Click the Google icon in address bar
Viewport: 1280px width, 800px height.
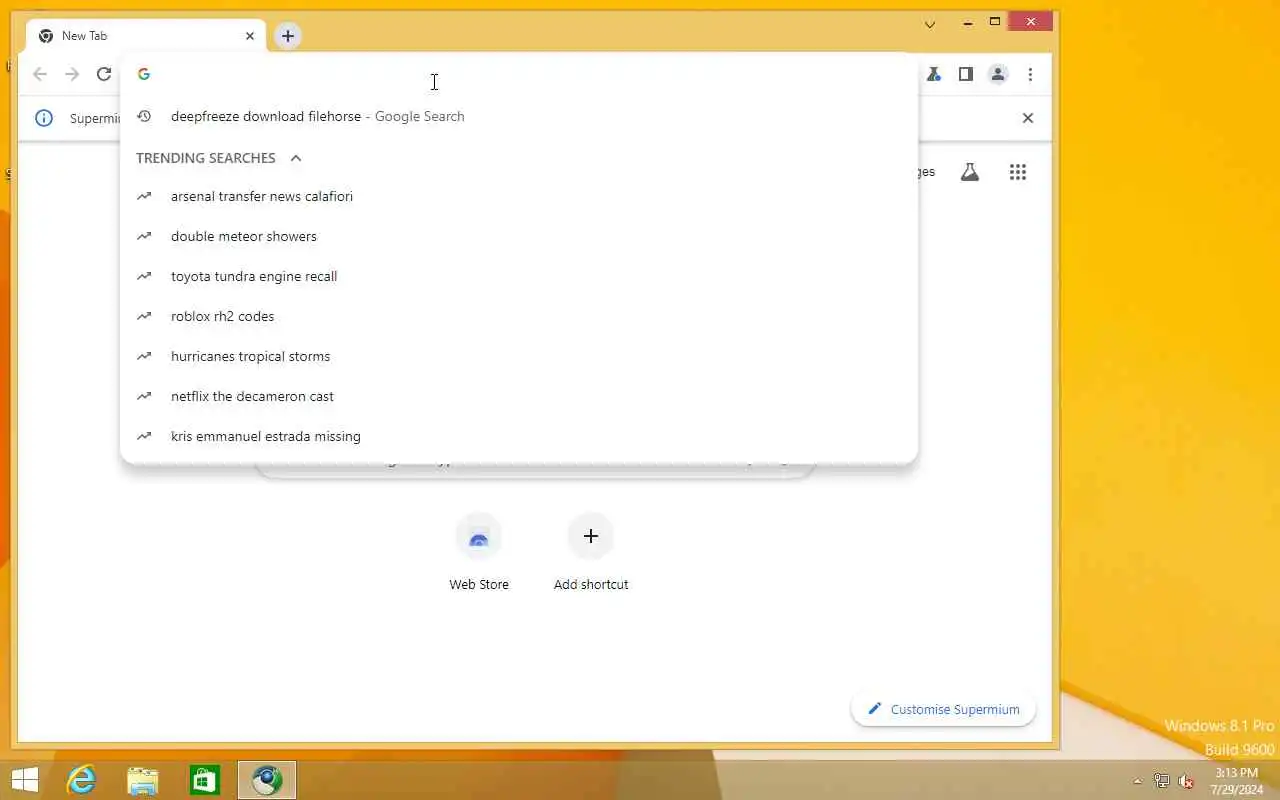tap(144, 74)
